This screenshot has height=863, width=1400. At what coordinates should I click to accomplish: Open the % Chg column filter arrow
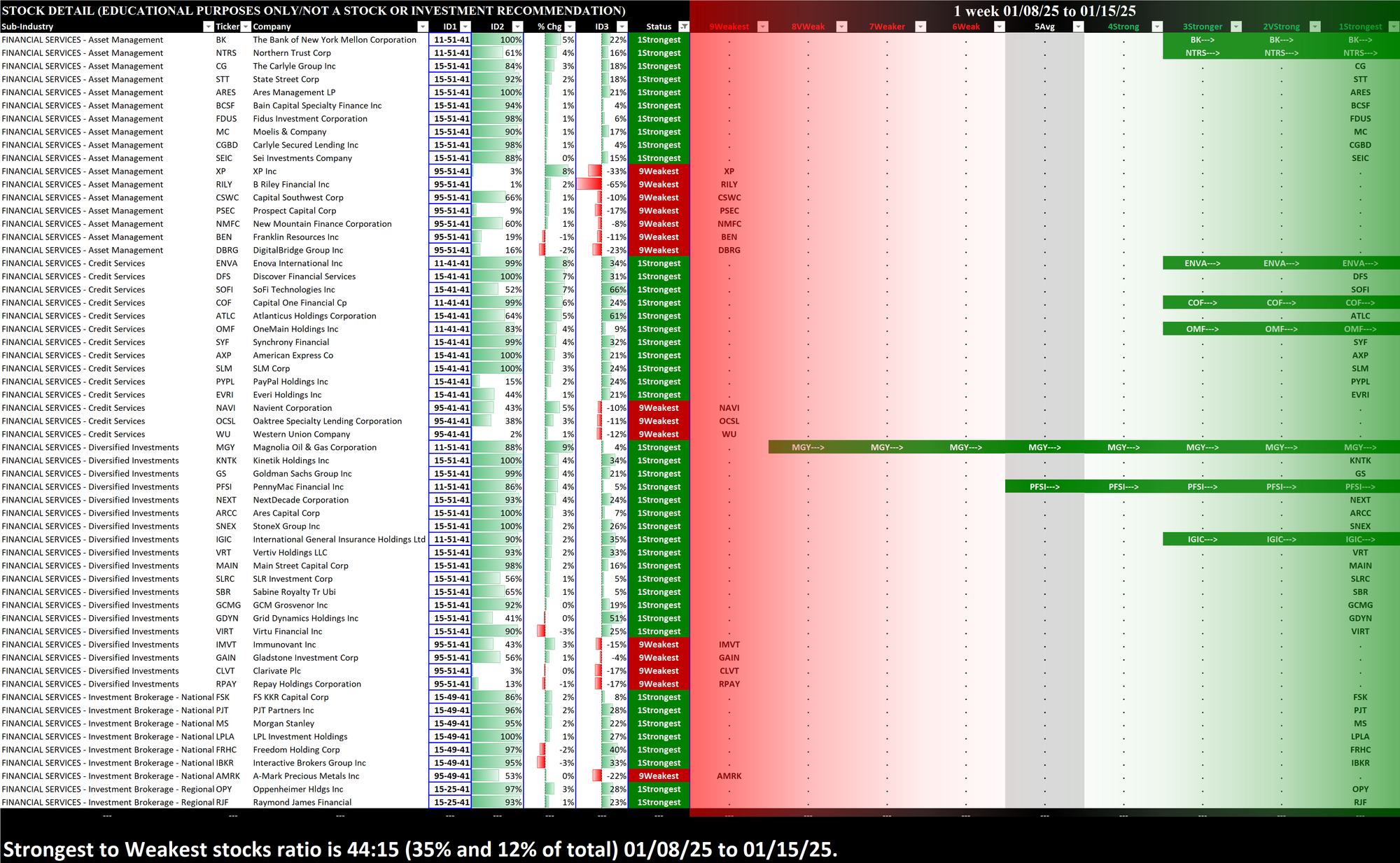(570, 27)
